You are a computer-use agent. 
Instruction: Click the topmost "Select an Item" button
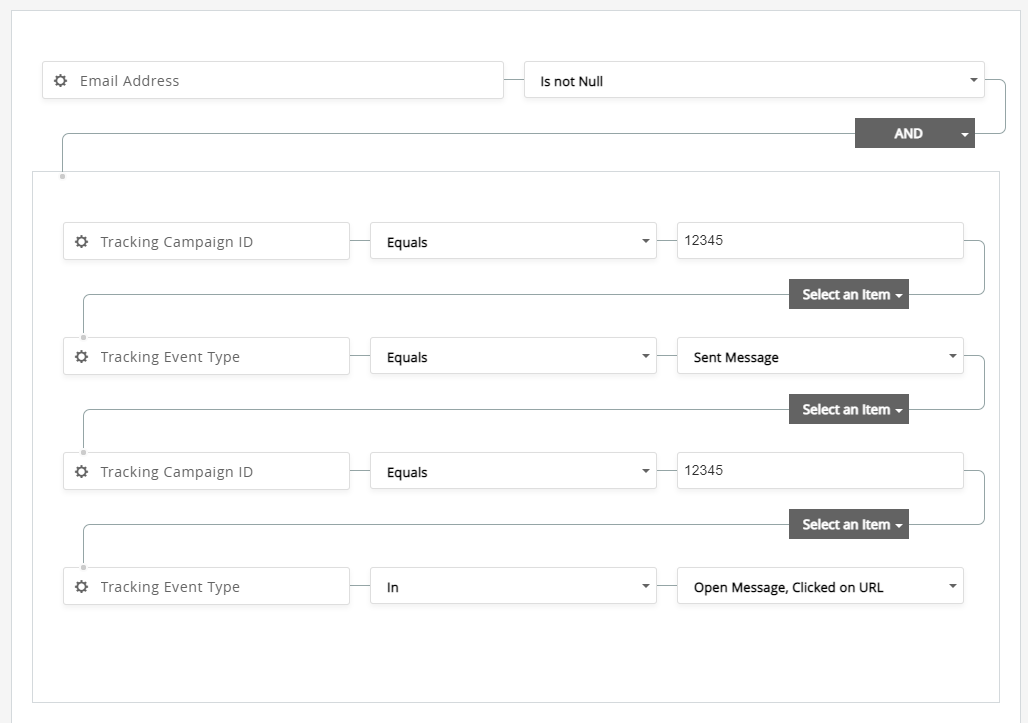(848, 295)
